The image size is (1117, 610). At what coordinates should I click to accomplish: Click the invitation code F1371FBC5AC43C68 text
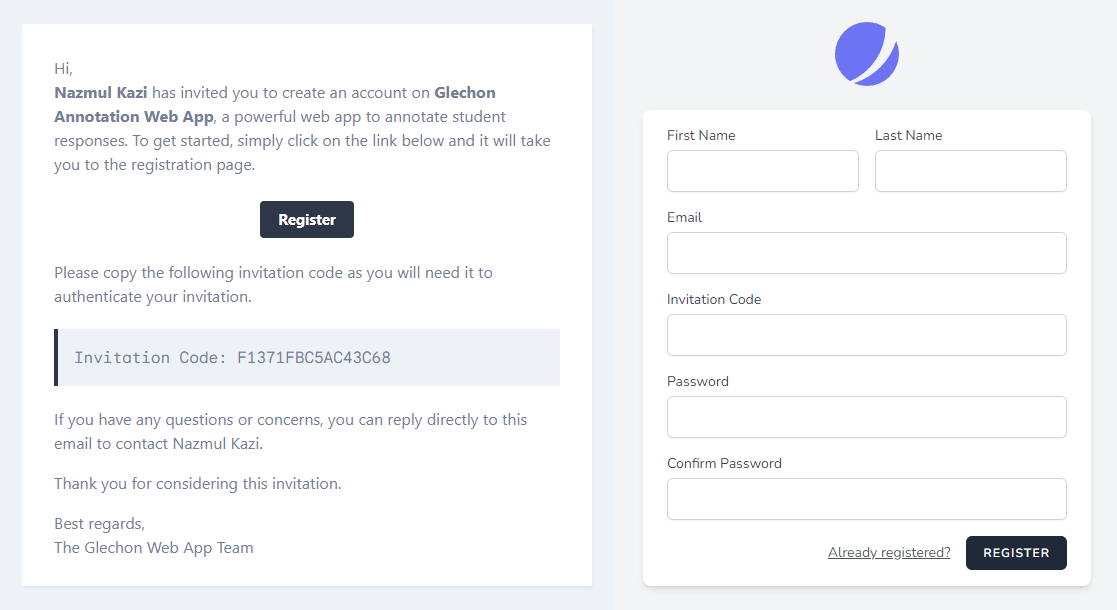[313, 358]
